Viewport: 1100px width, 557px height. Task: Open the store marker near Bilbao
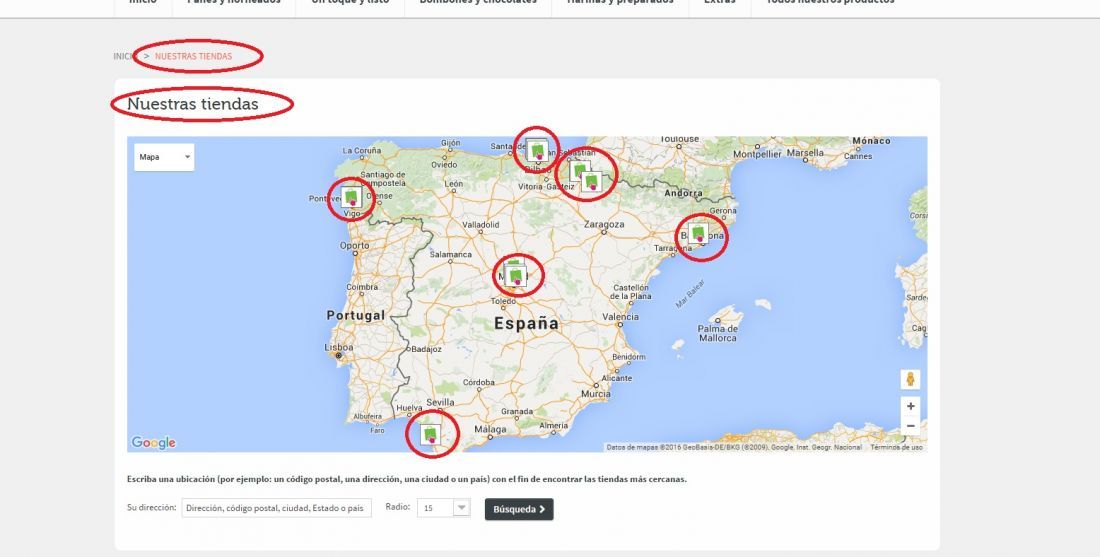pos(537,150)
